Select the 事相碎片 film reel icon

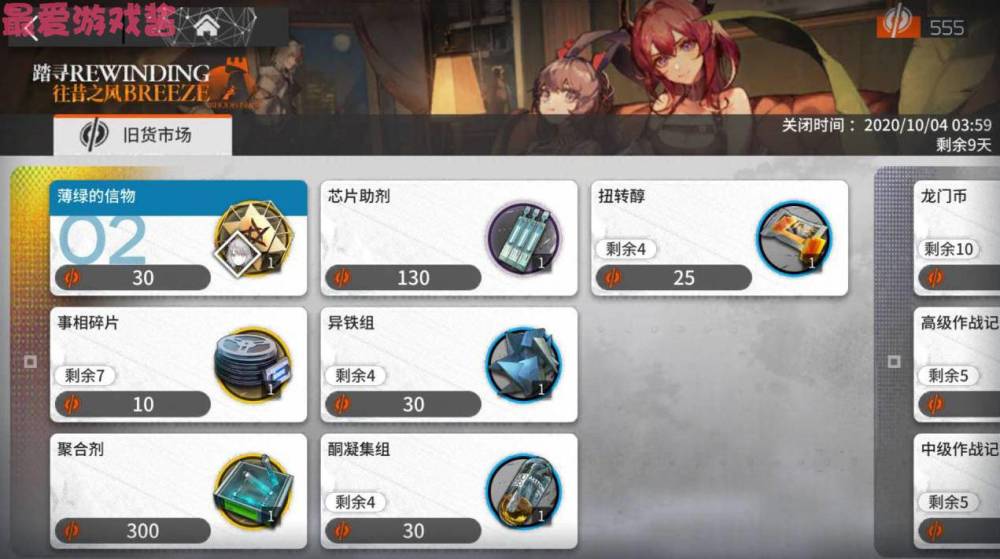point(254,365)
